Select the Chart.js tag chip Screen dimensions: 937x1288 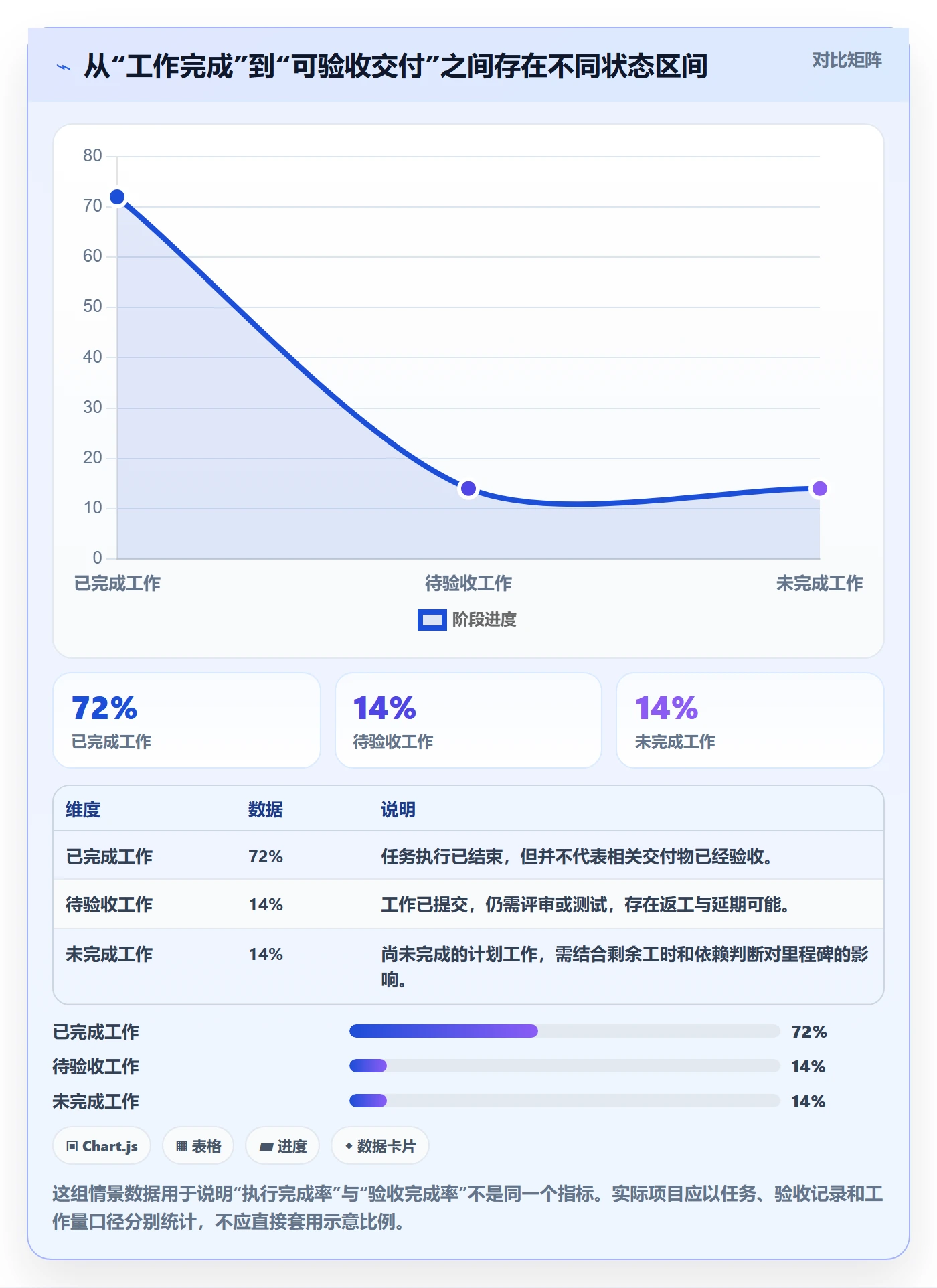(x=102, y=1146)
